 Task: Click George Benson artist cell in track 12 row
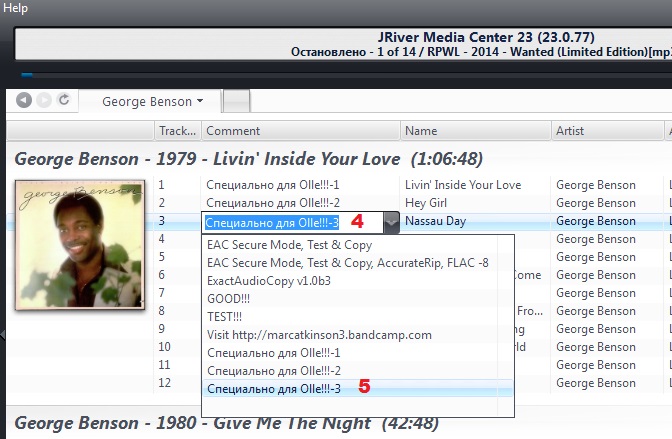(x=596, y=383)
